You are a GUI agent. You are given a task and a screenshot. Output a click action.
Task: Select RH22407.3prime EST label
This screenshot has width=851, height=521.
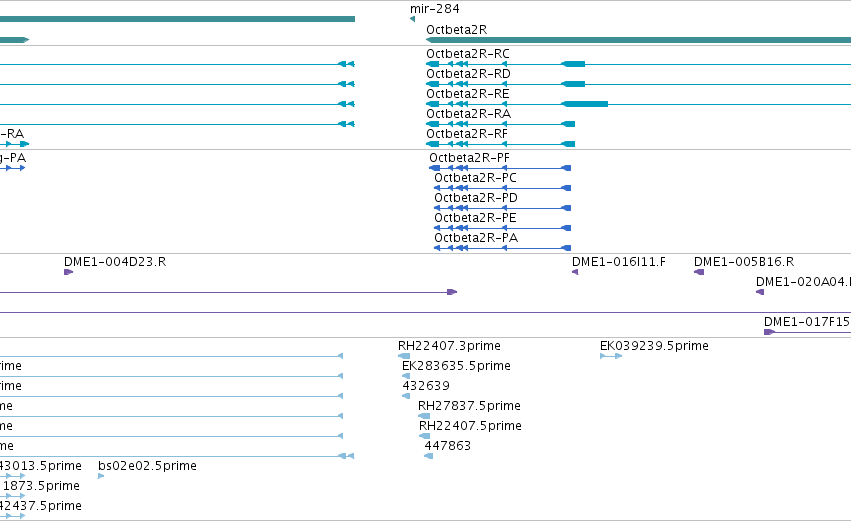[449, 346]
